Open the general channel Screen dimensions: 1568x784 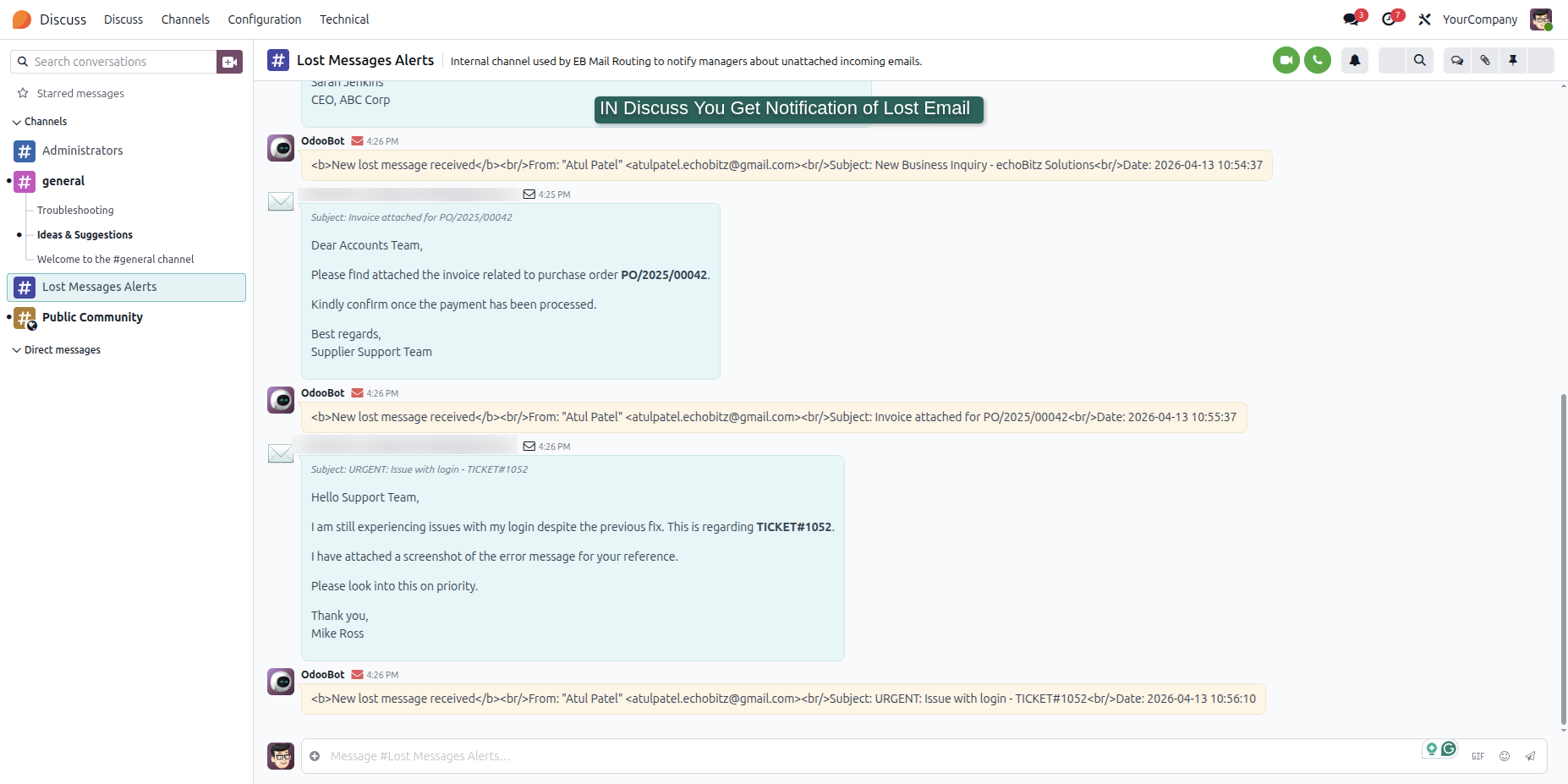127,181
